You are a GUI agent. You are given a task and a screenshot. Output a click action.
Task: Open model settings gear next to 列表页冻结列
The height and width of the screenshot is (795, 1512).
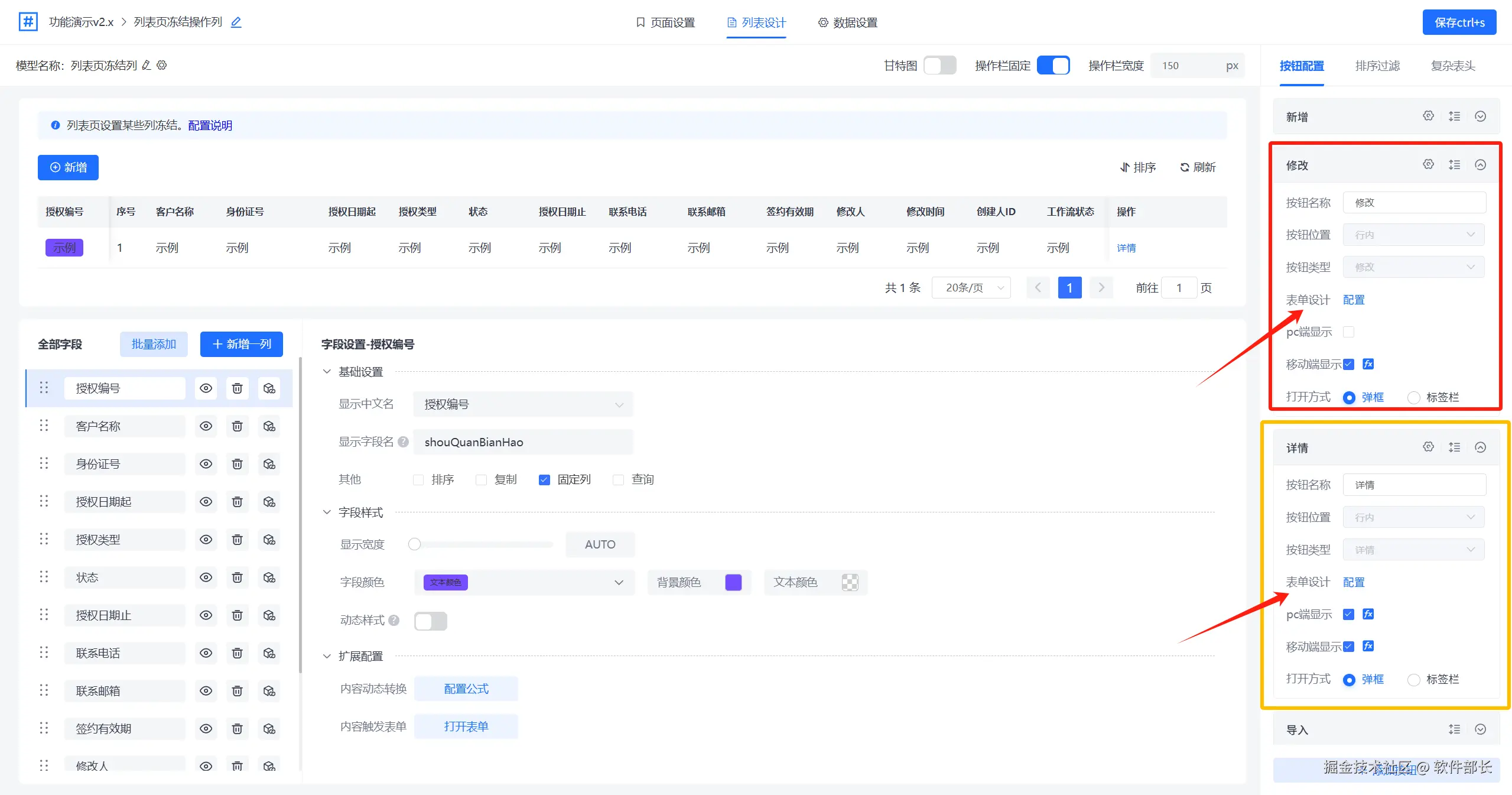pos(161,65)
